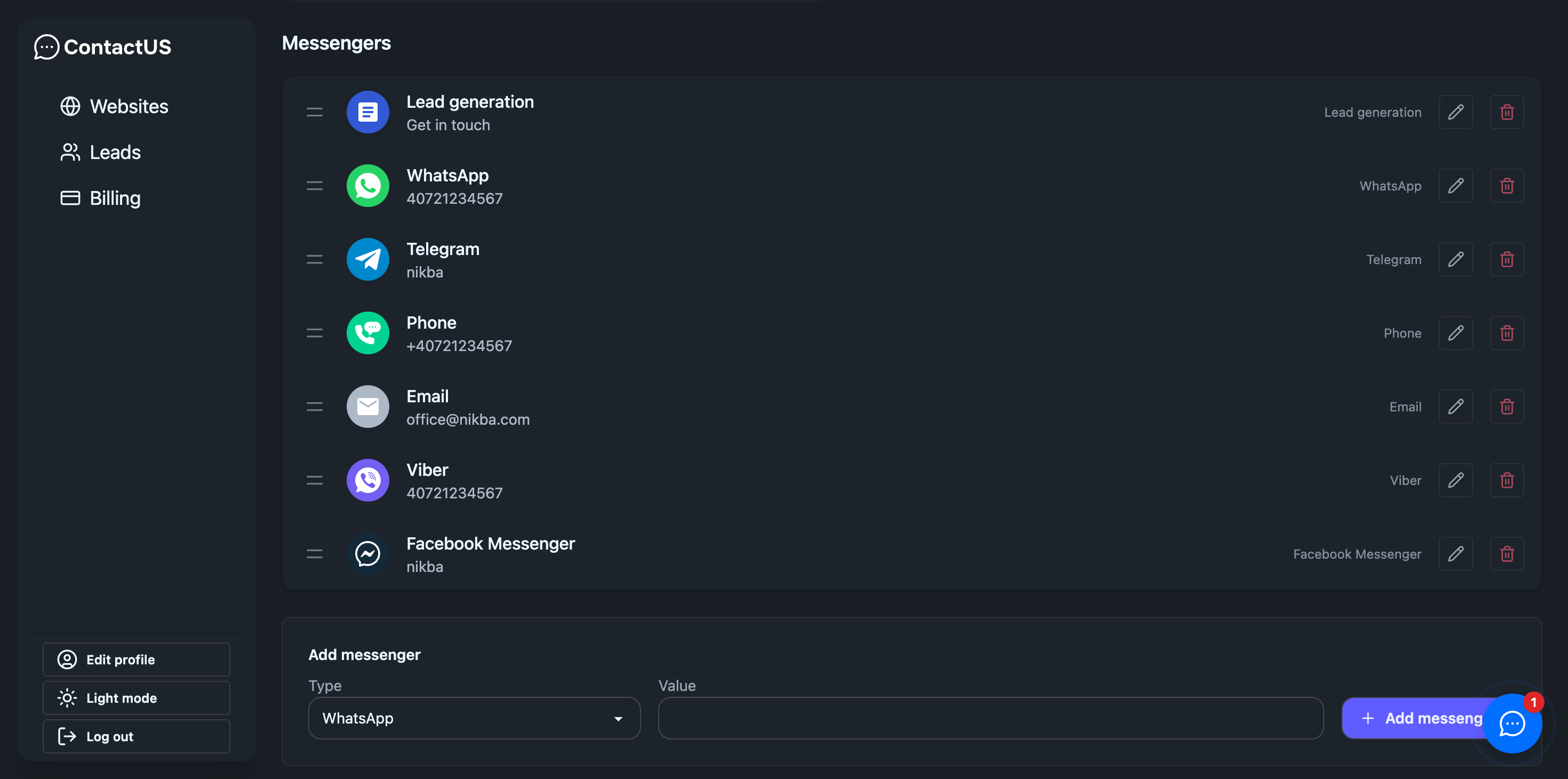The width and height of the screenshot is (1568, 779).
Task: Click the Value input field
Action: click(x=990, y=718)
